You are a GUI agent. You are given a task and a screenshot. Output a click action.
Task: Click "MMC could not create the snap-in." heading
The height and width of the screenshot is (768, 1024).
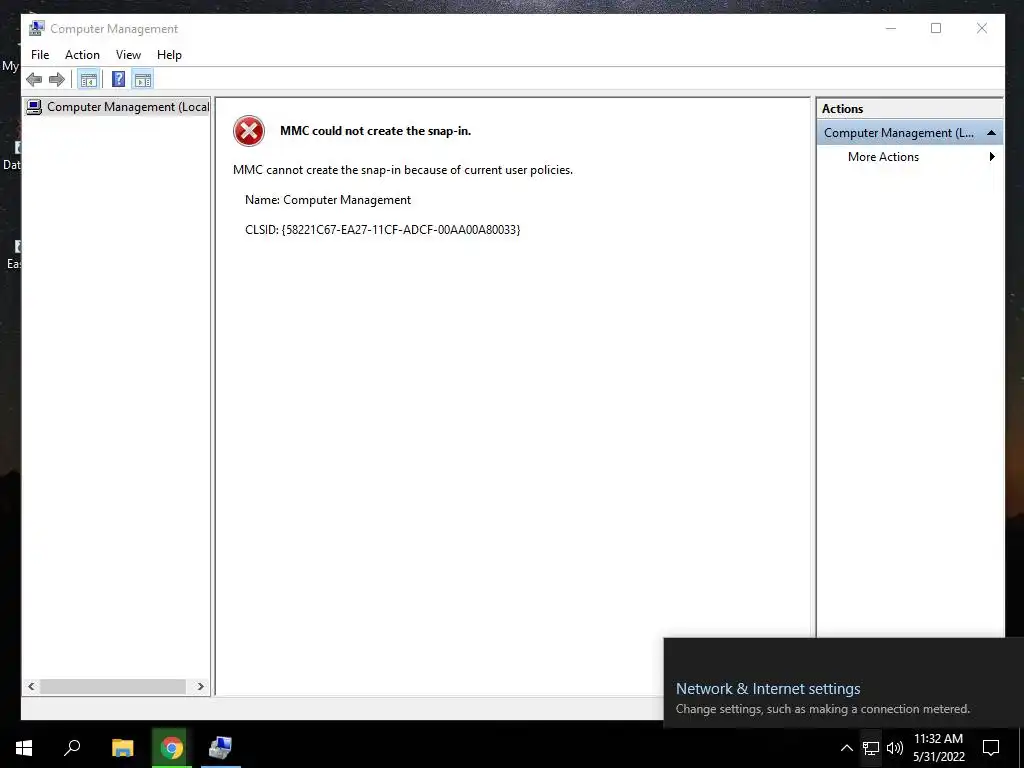pos(376,131)
